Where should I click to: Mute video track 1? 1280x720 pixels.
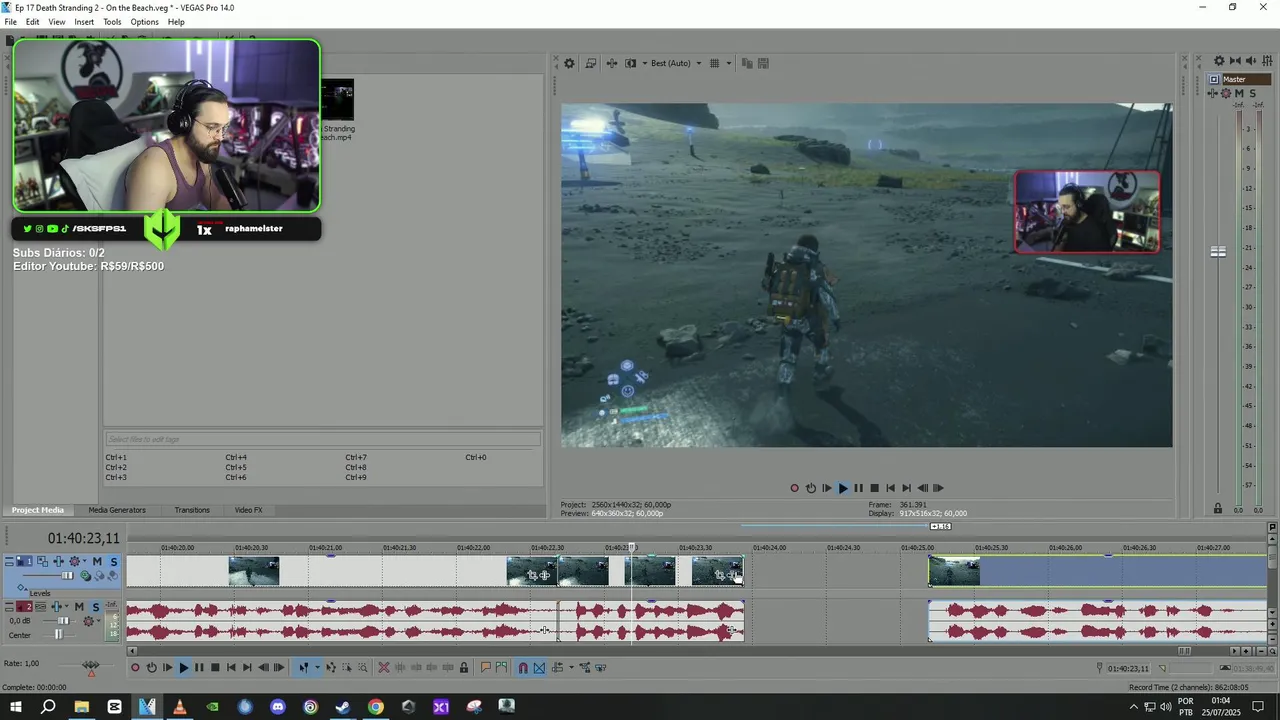coord(97,561)
